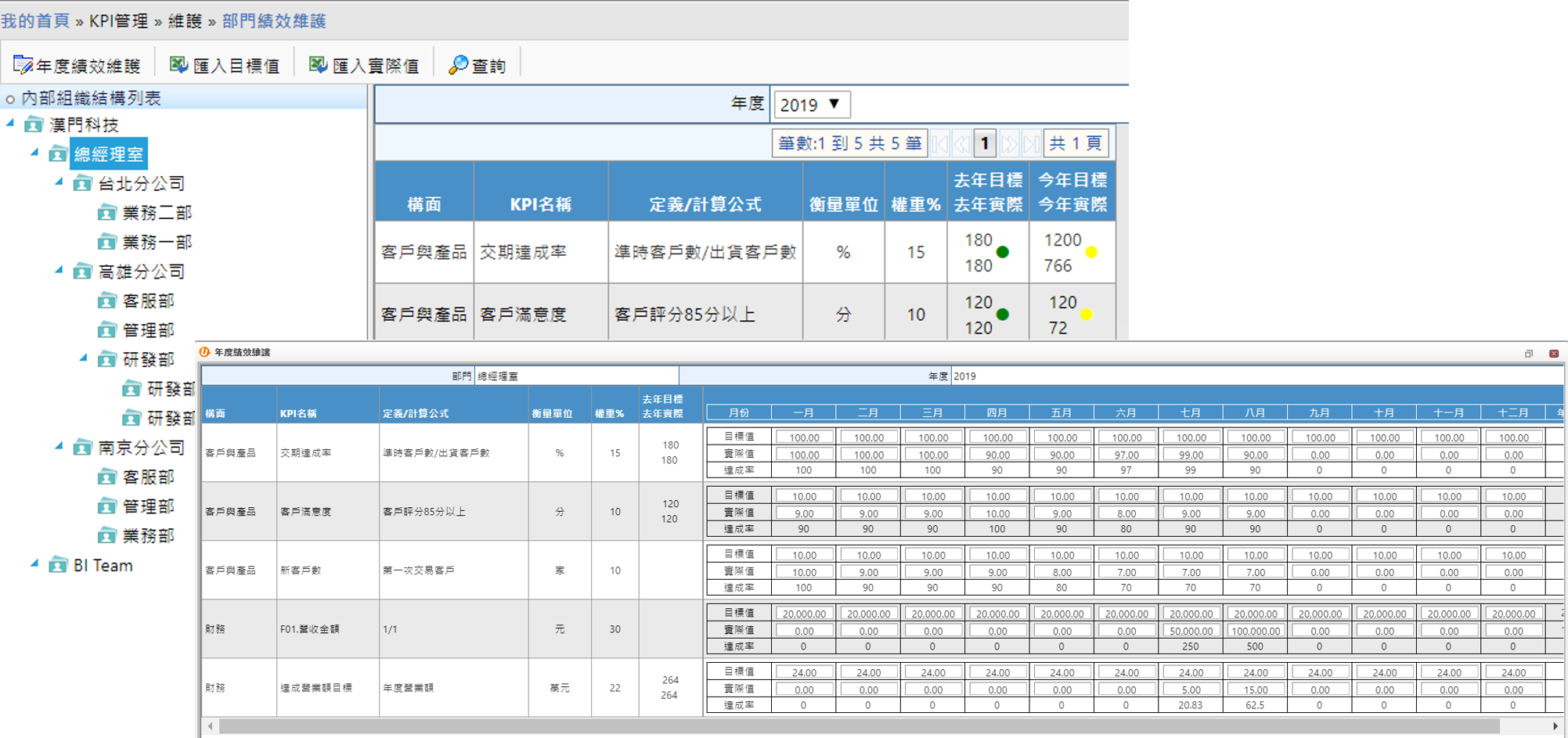
Task: Collapse the 漢門科技 tree node
Action: click(10, 123)
